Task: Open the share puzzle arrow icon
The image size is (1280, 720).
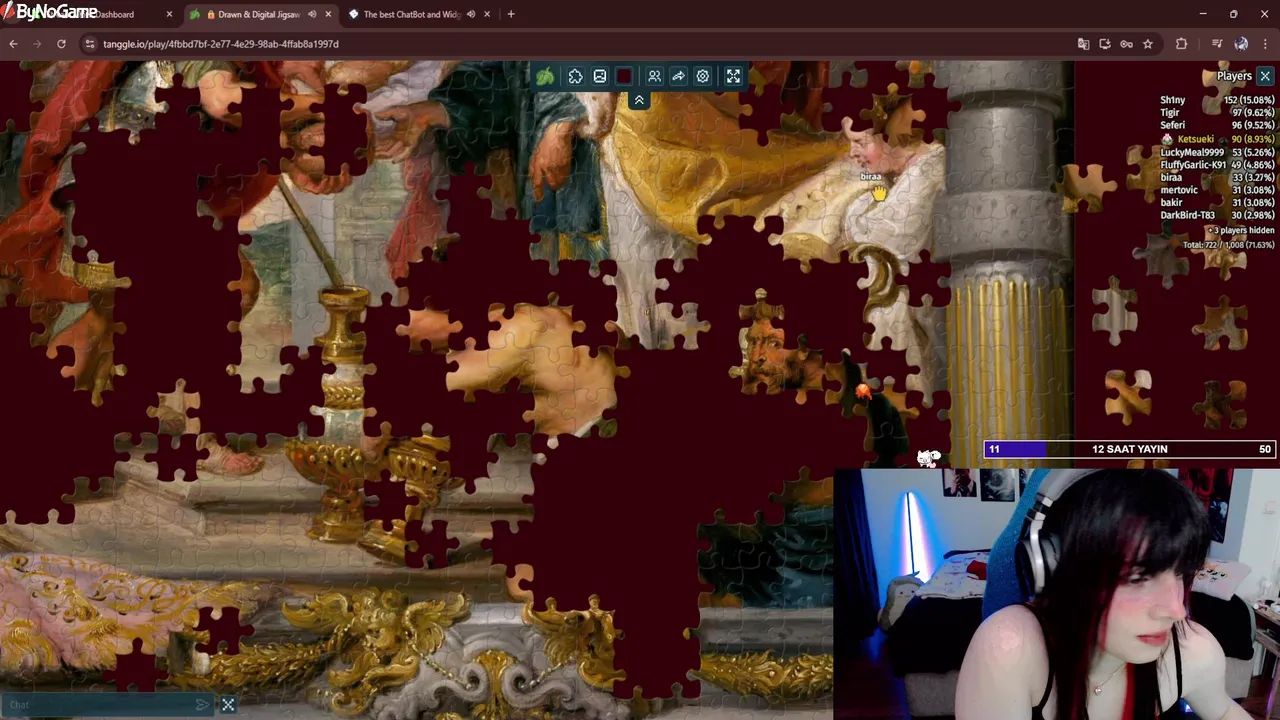Action: 678,76
